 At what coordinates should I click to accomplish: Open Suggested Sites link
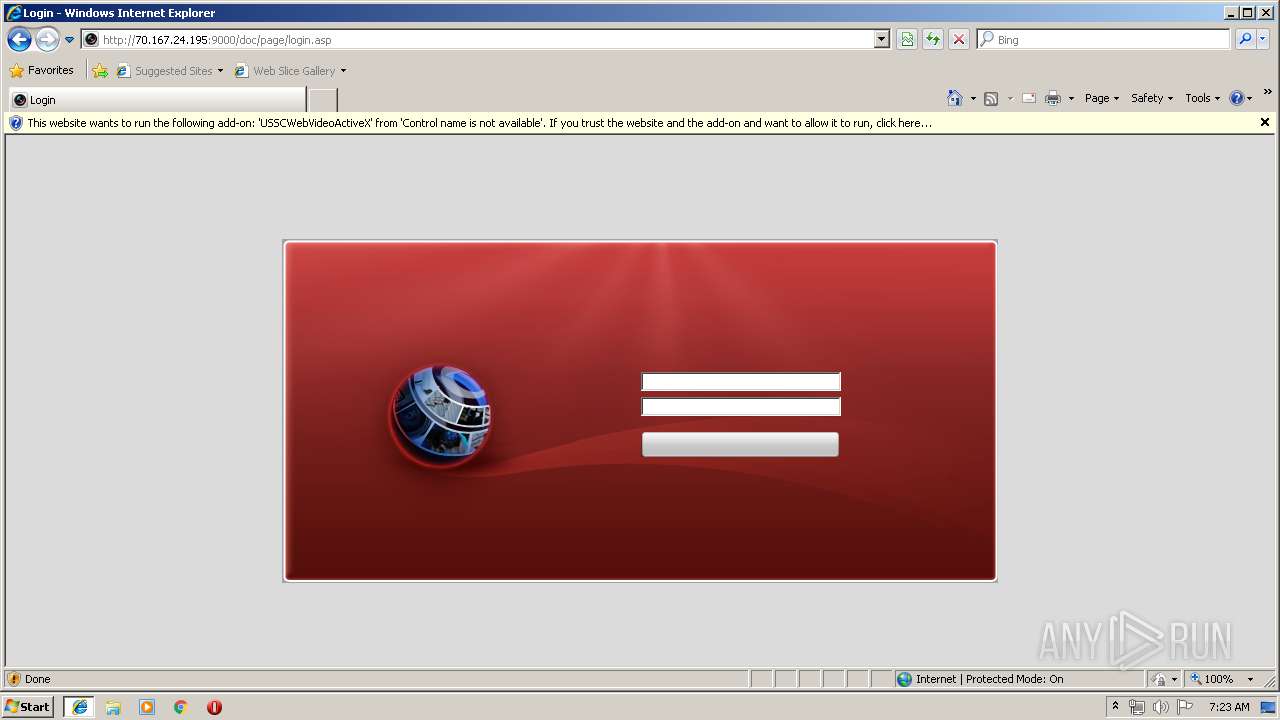171,71
